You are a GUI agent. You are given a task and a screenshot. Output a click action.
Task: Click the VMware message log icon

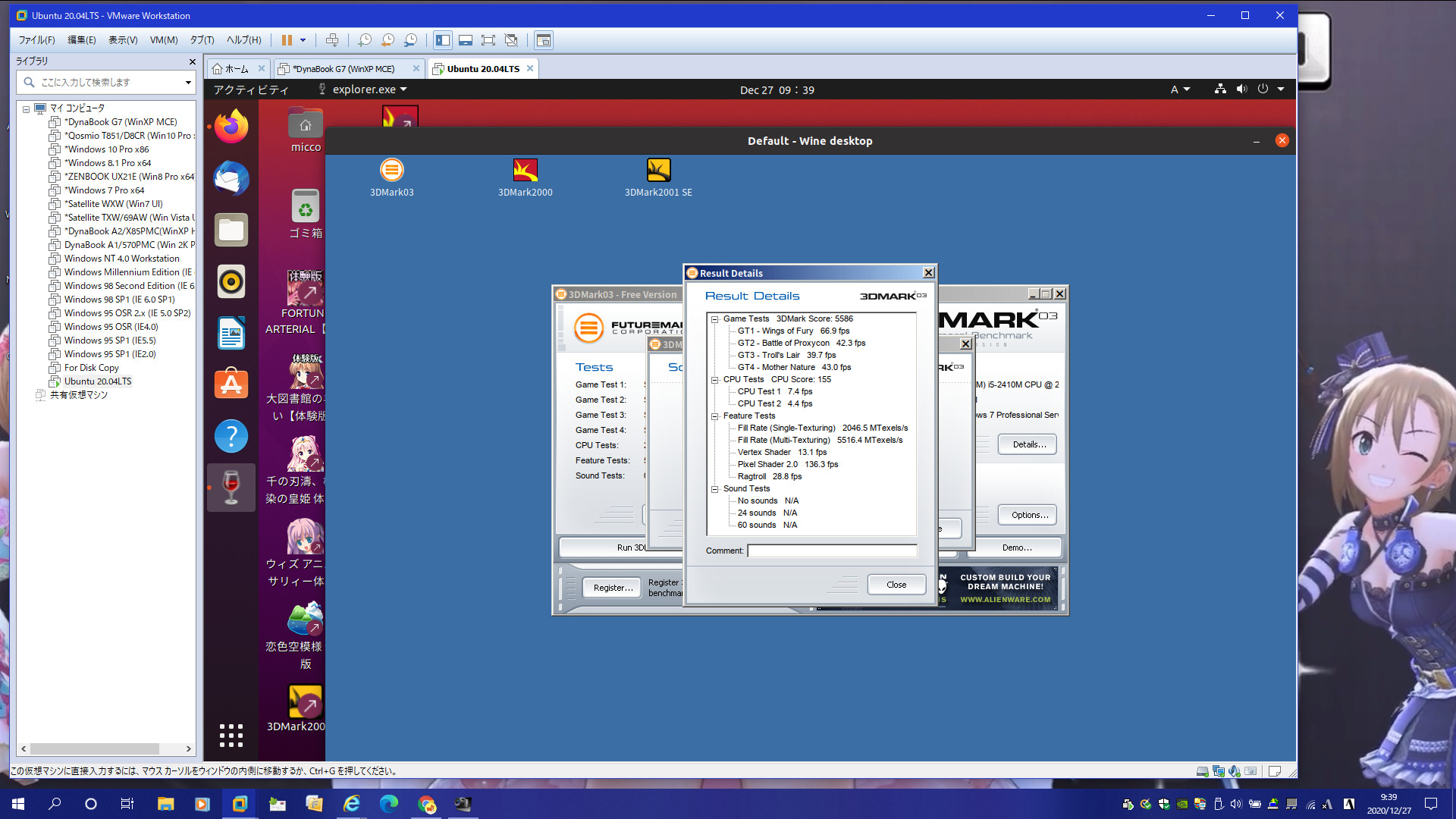[x=1275, y=771]
